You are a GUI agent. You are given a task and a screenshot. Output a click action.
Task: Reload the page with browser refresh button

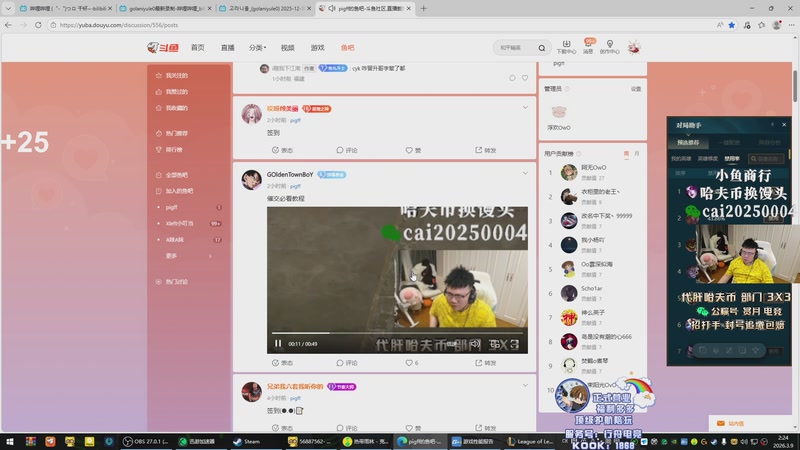38,24
